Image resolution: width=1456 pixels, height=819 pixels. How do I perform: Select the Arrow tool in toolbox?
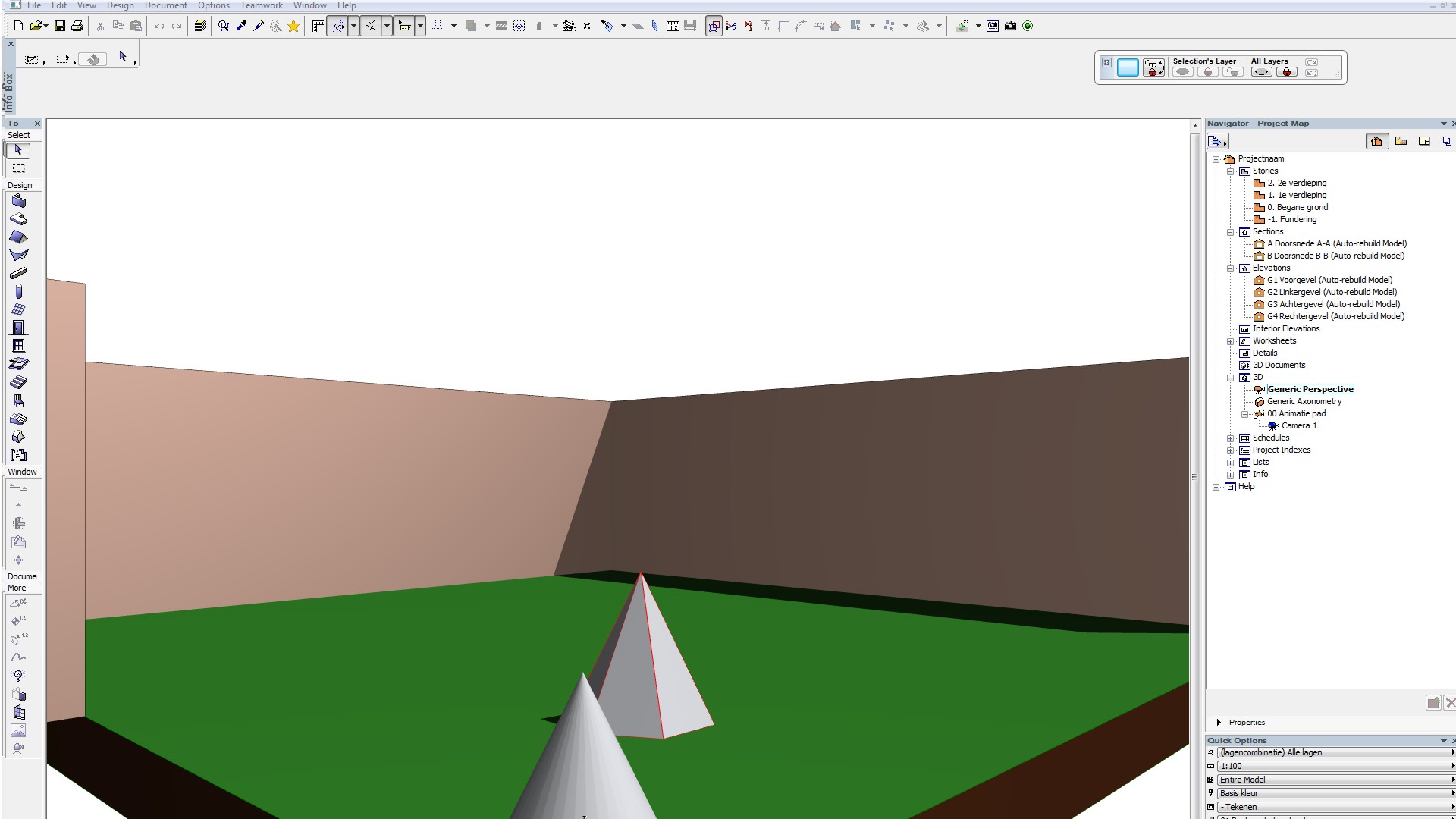coord(18,150)
